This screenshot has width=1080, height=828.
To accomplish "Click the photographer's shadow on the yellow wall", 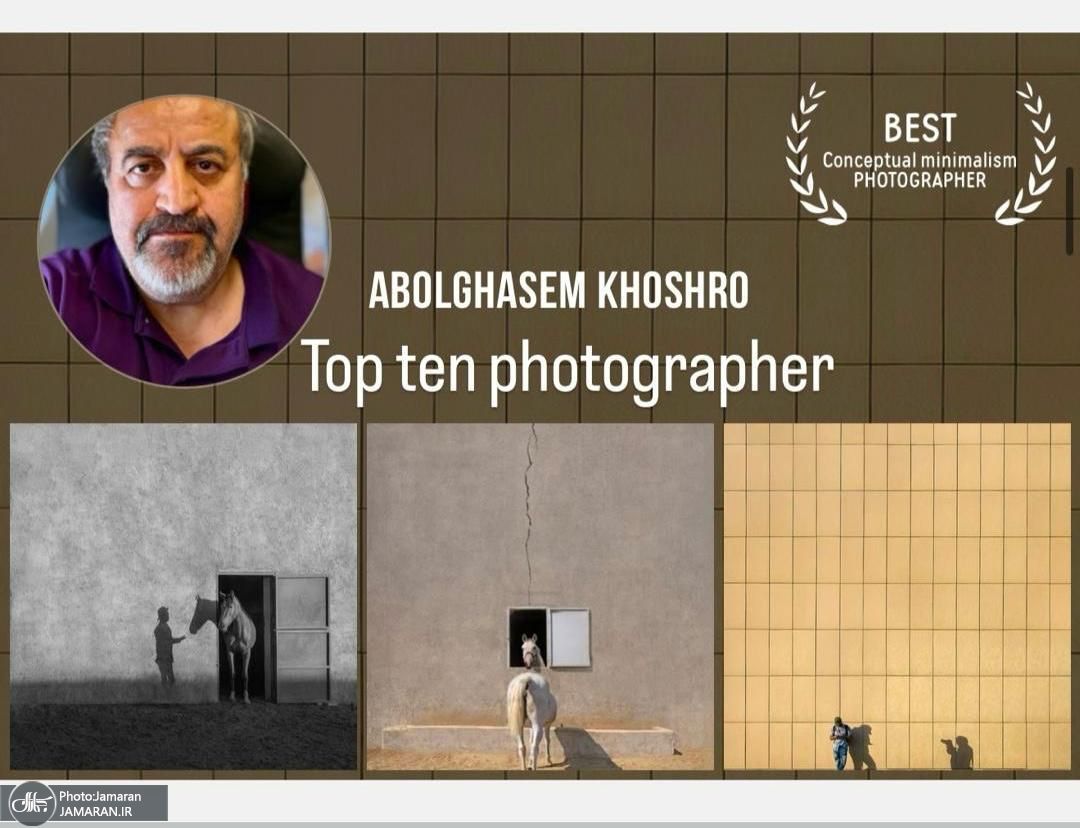I will coord(959,753).
